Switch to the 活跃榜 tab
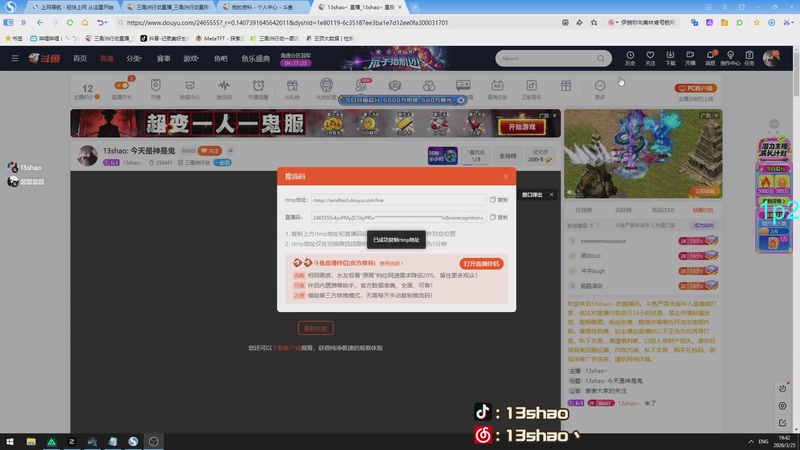Screen dimensions: 800x450 click(623, 210)
